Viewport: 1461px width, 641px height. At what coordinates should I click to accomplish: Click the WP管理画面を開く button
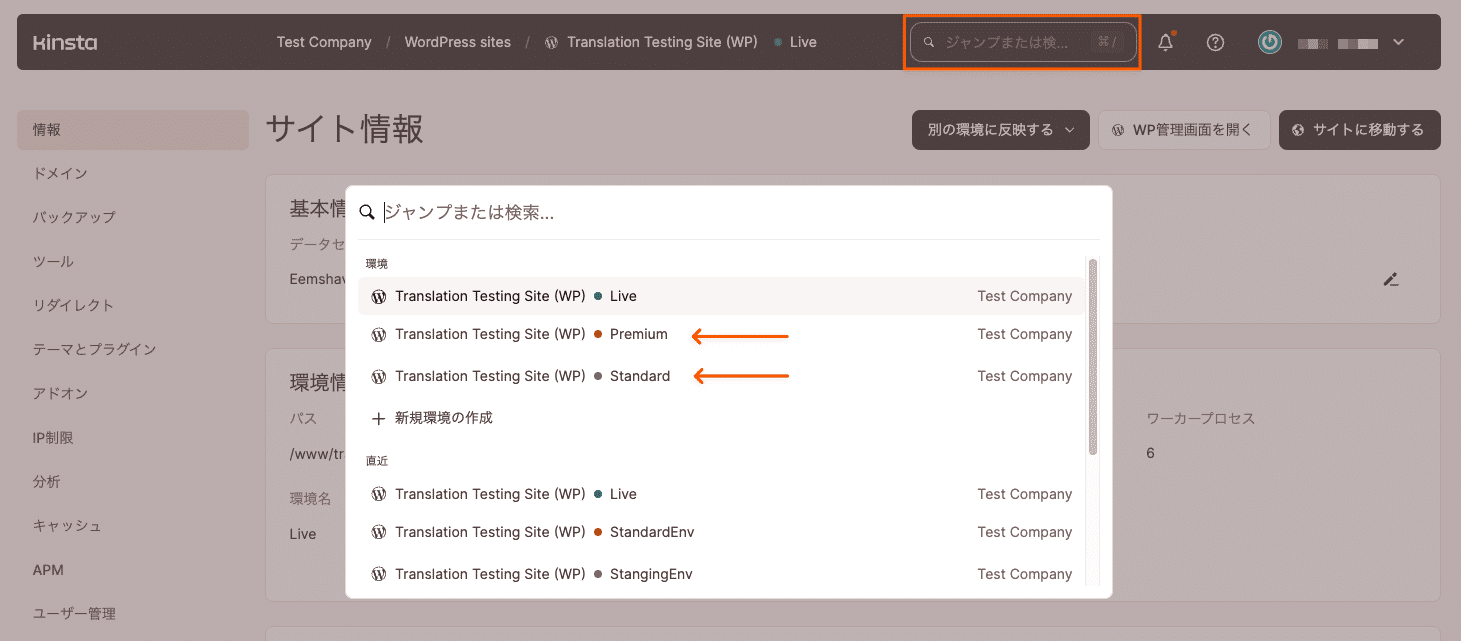[1184, 130]
